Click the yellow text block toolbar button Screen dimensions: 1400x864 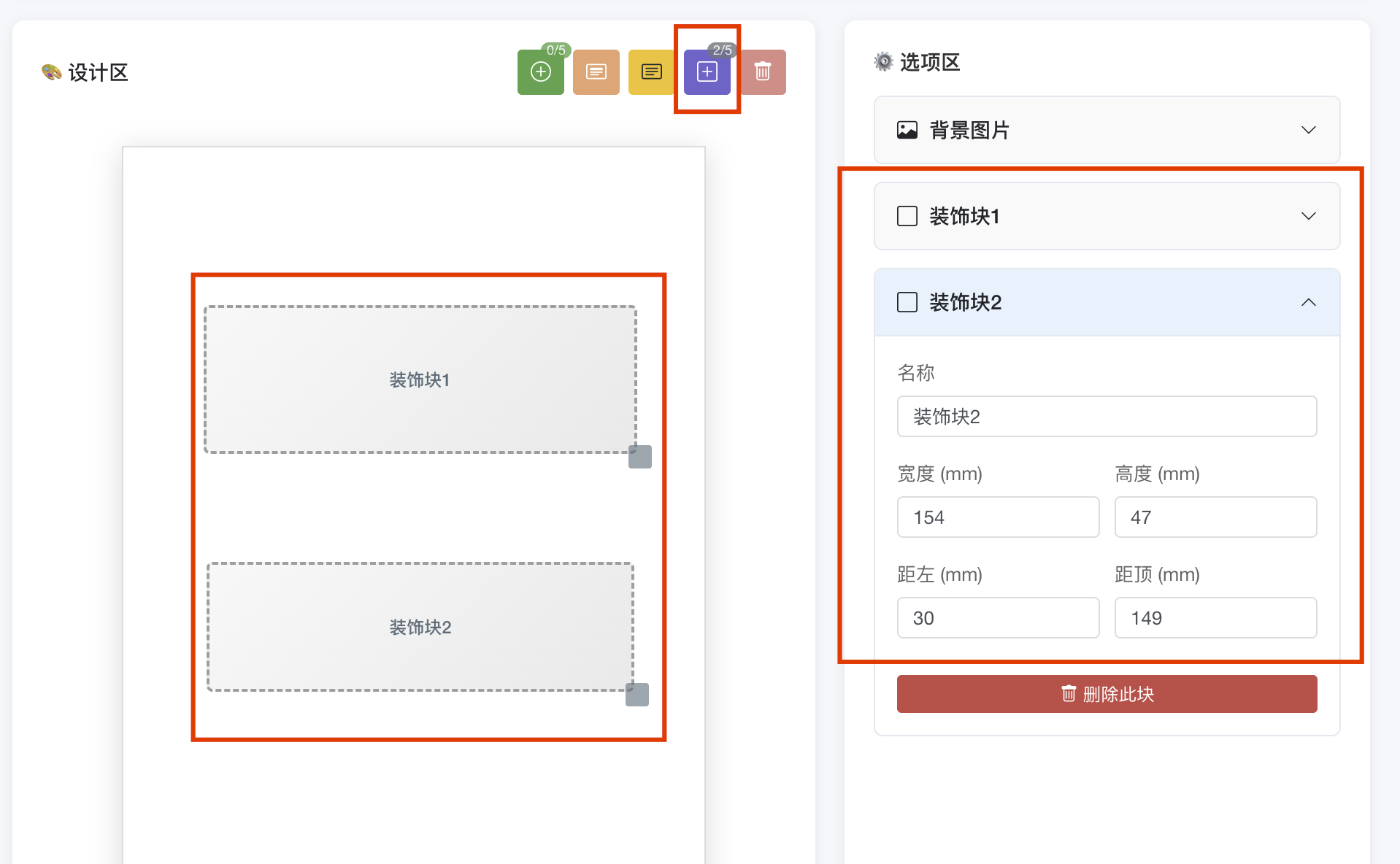[651, 72]
